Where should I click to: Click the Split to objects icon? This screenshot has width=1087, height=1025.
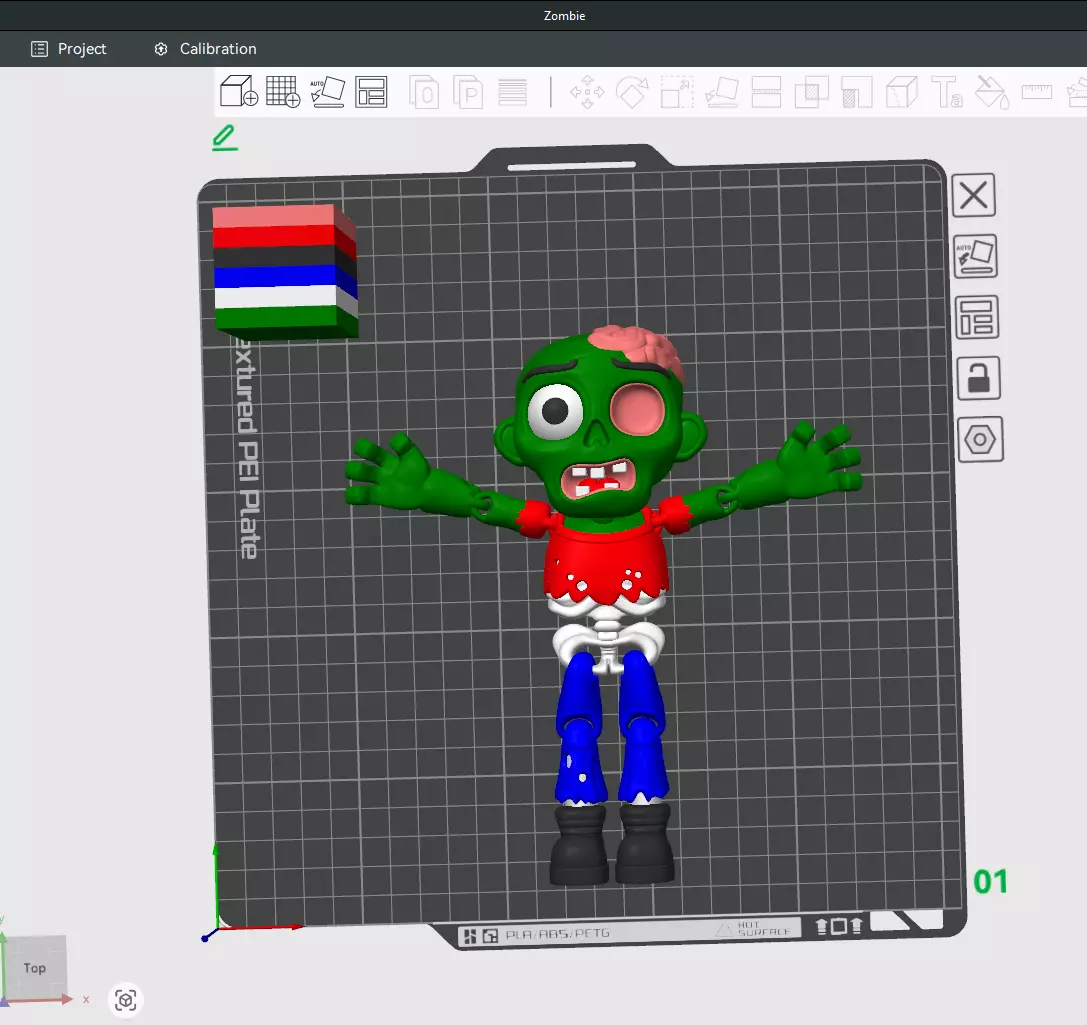424,91
